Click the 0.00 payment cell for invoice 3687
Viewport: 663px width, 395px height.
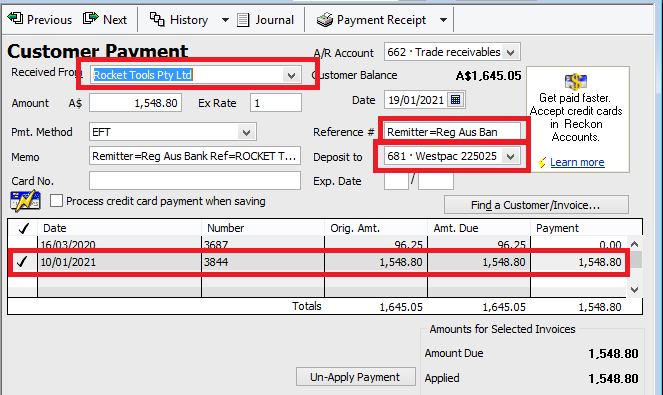click(x=578, y=244)
